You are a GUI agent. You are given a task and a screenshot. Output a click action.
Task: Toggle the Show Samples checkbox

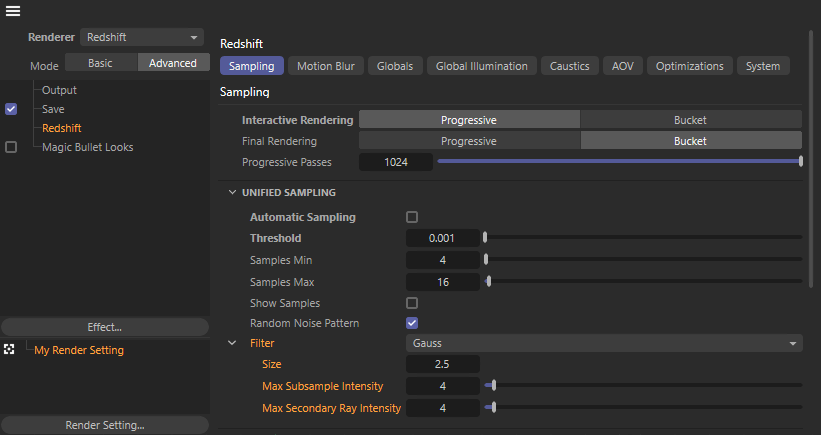point(411,303)
